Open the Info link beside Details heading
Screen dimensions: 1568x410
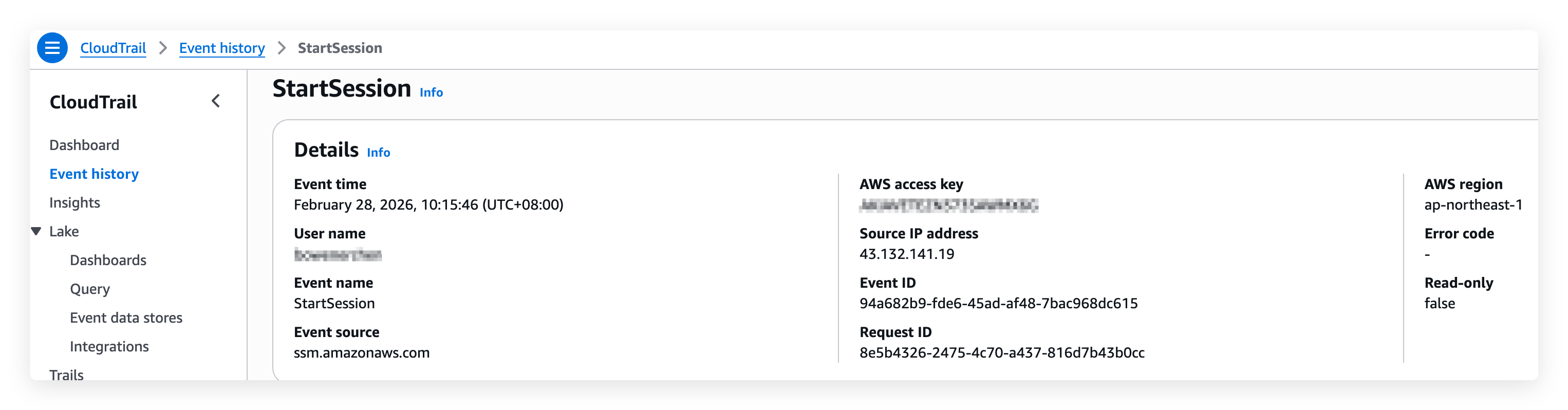tap(378, 153)
